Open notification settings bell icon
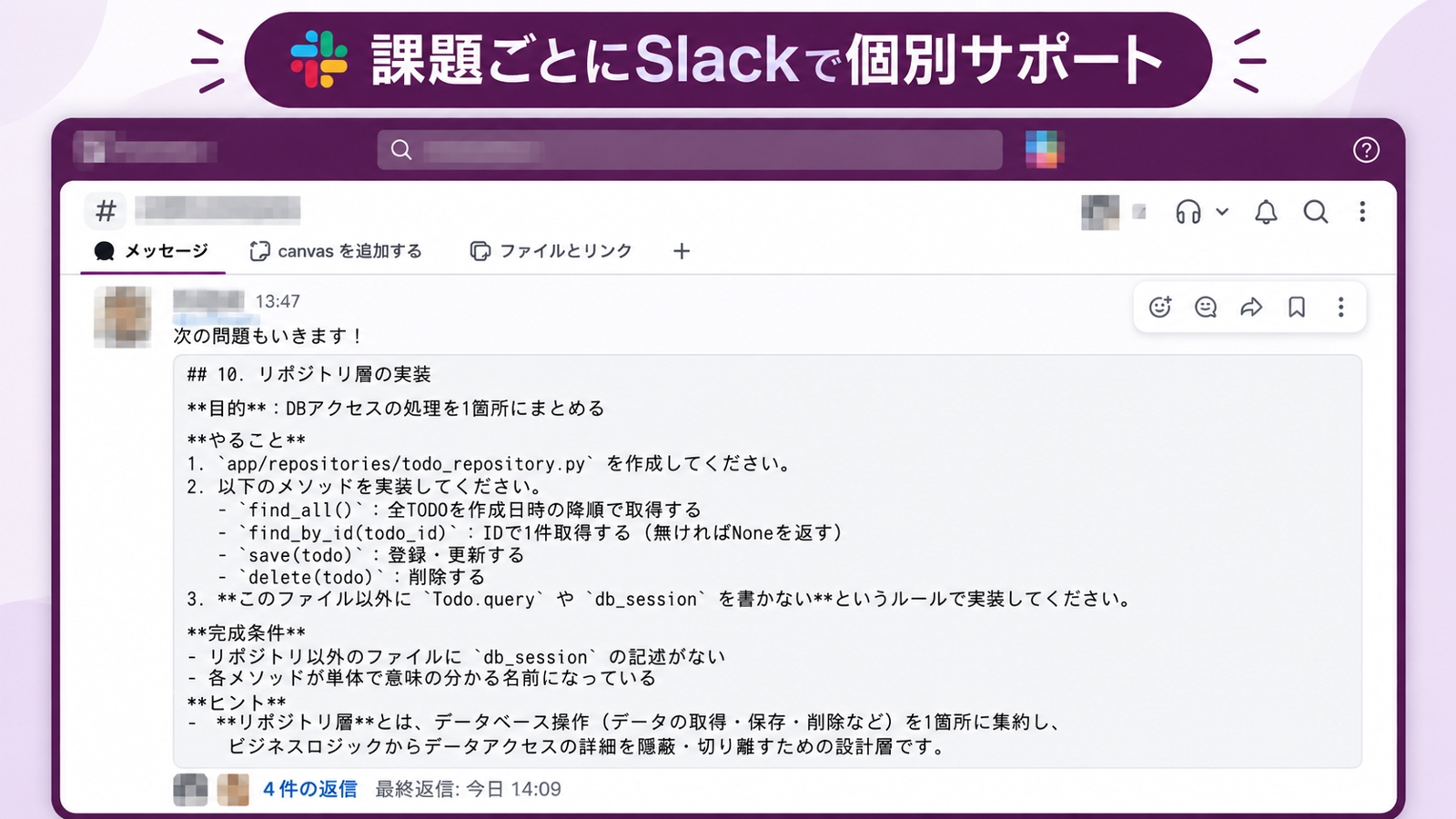Image resolution: width=1456 pixels, height=819 pixels. coord(1266,212)
